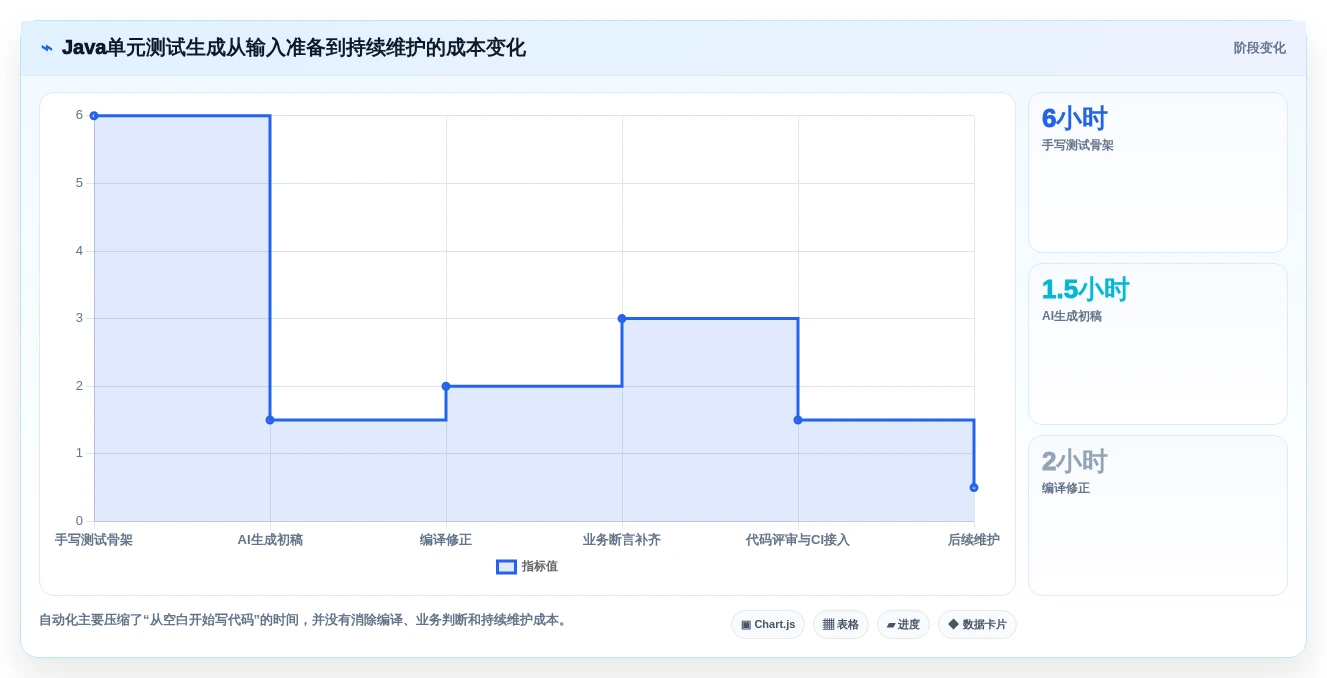Select the 进度 chip

pyautogui.click(x=903, y=624)
